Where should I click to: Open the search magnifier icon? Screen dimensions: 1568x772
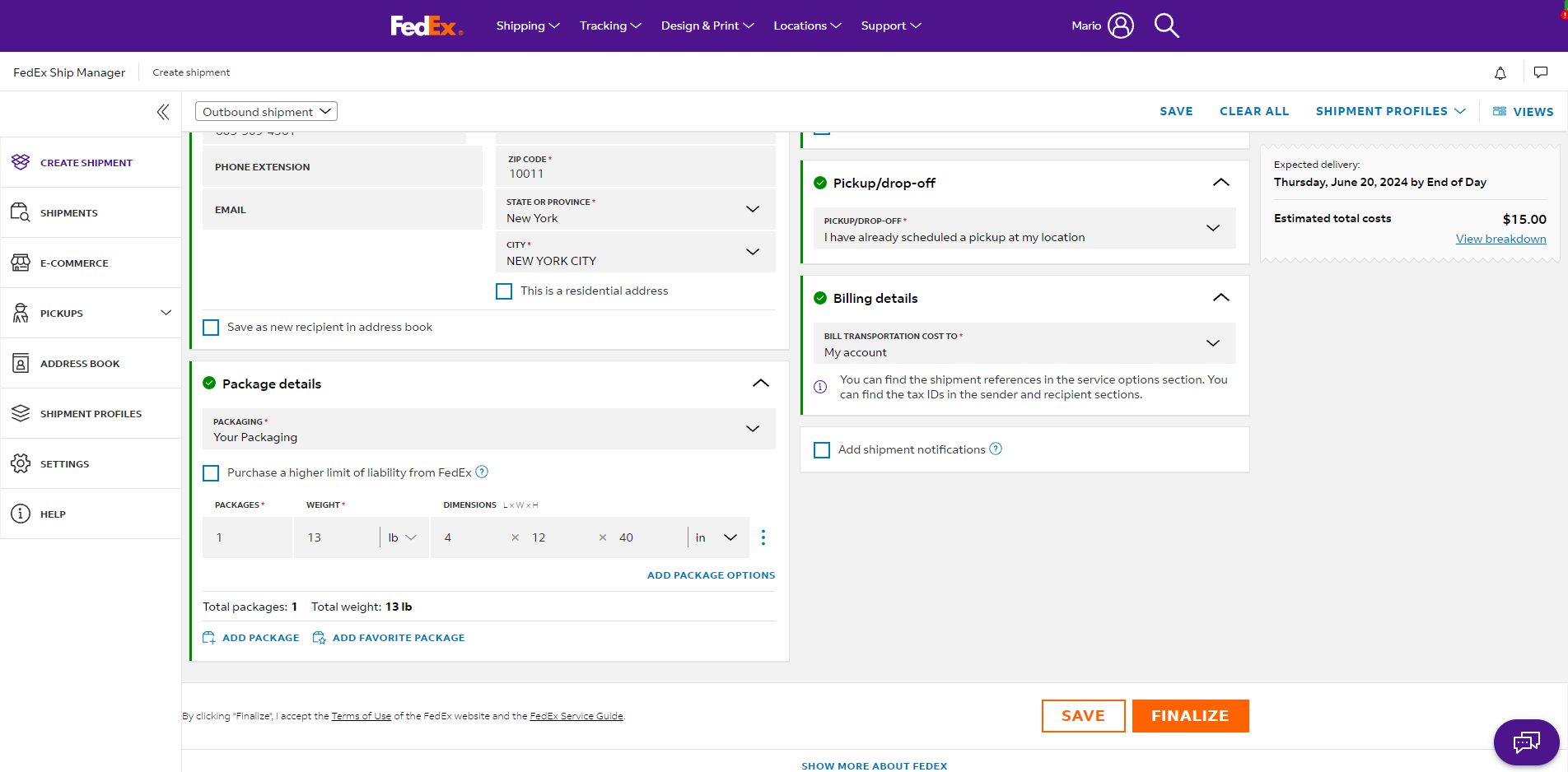click(x=1166, y=26)
